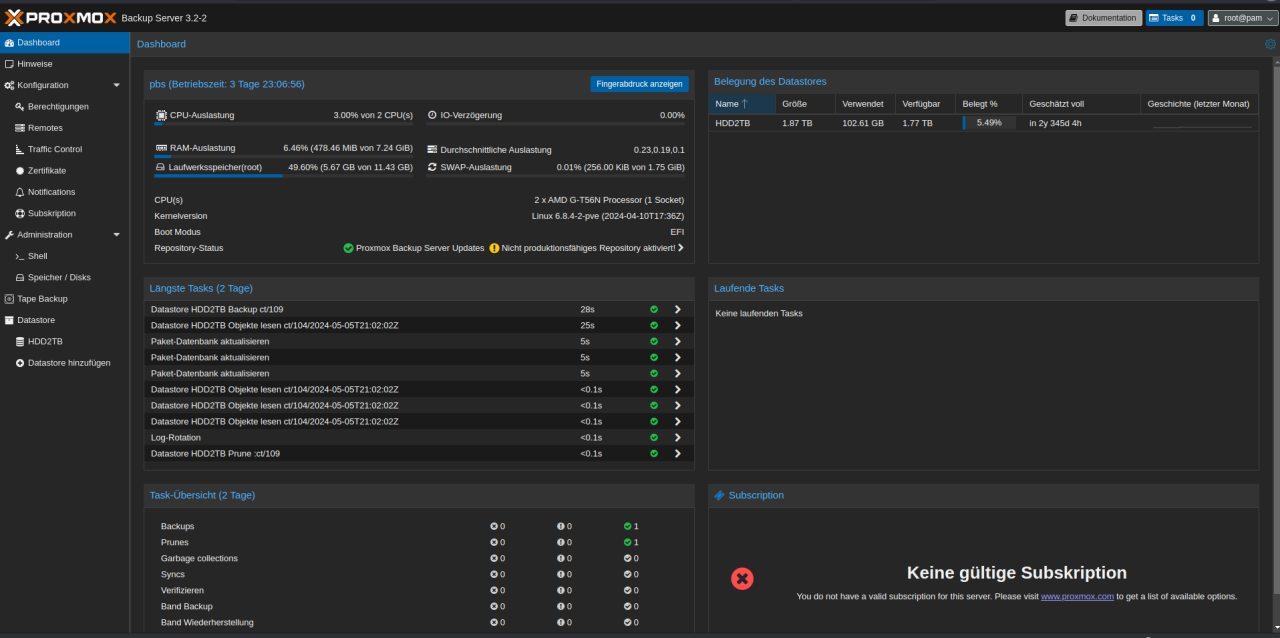Collapse the Konfiguration section arrow

pos(116,86)
